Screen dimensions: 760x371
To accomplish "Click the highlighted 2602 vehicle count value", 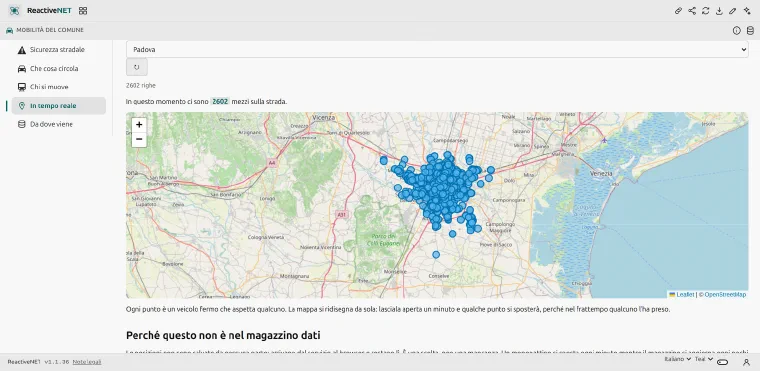I will tap(220, 101).
